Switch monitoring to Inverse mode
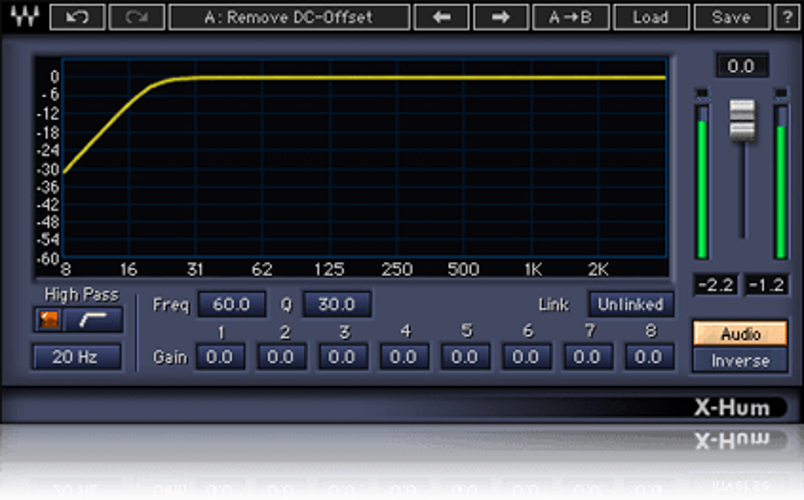 point(740,361)
